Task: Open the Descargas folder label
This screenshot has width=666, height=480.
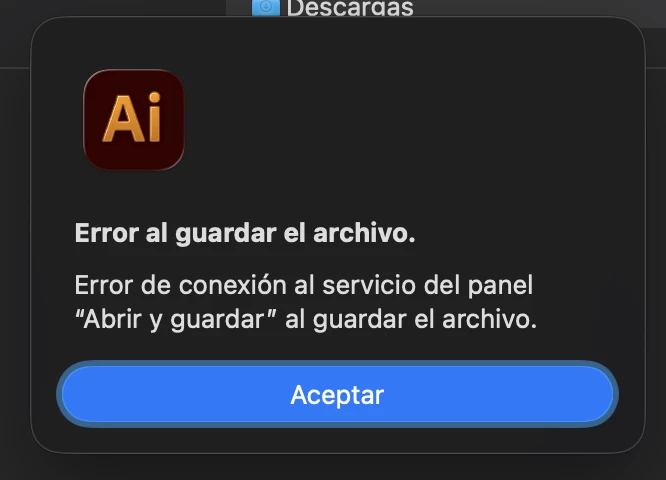Action: click(x=350, y=8)
